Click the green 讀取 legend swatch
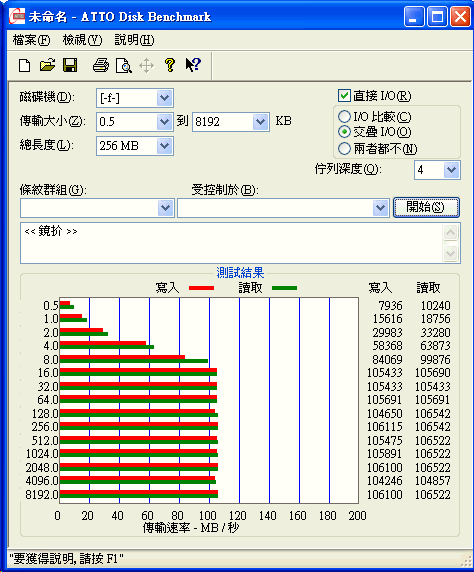Image resolution: width=474 pixels, height=572 pixels. click(285, 288)
